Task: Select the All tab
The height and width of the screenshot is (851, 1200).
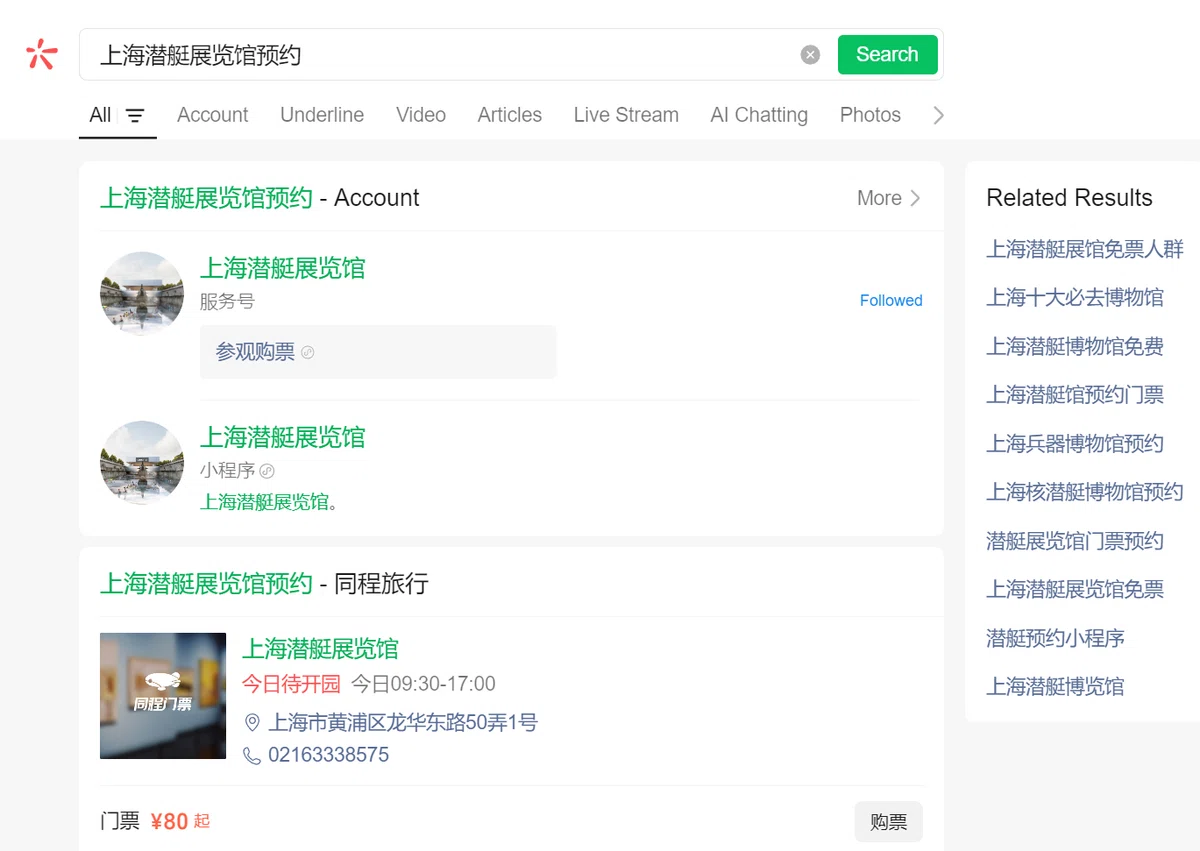Action: [100, 115]
